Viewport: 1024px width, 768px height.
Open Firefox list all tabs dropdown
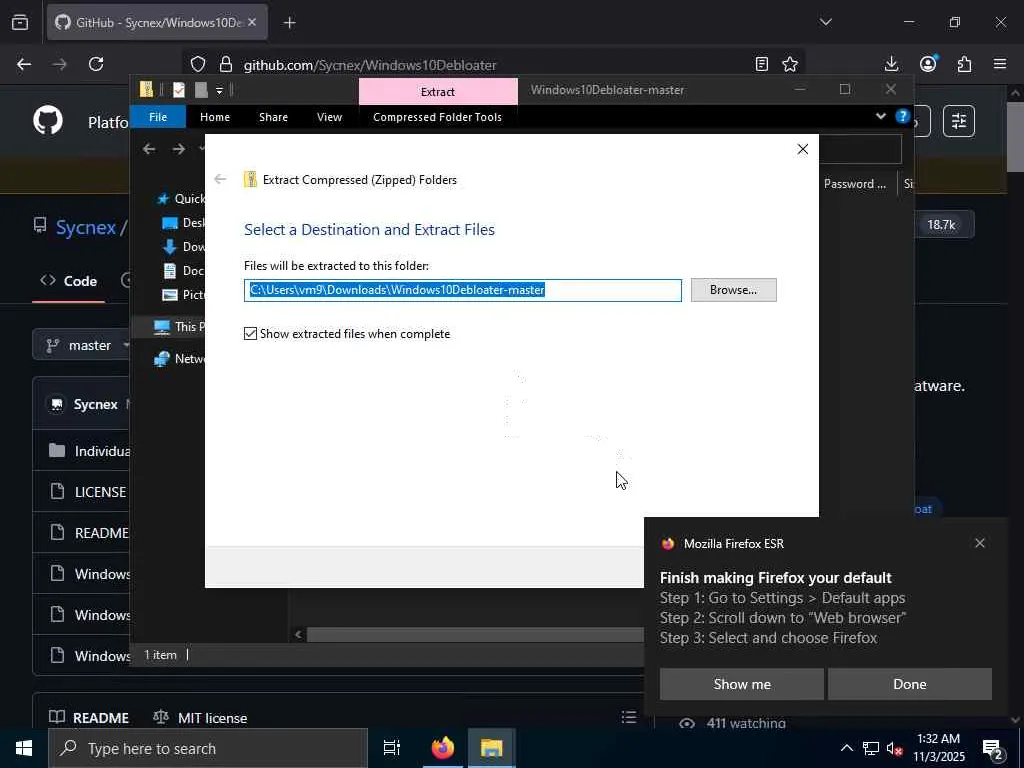tap(825, 22)
